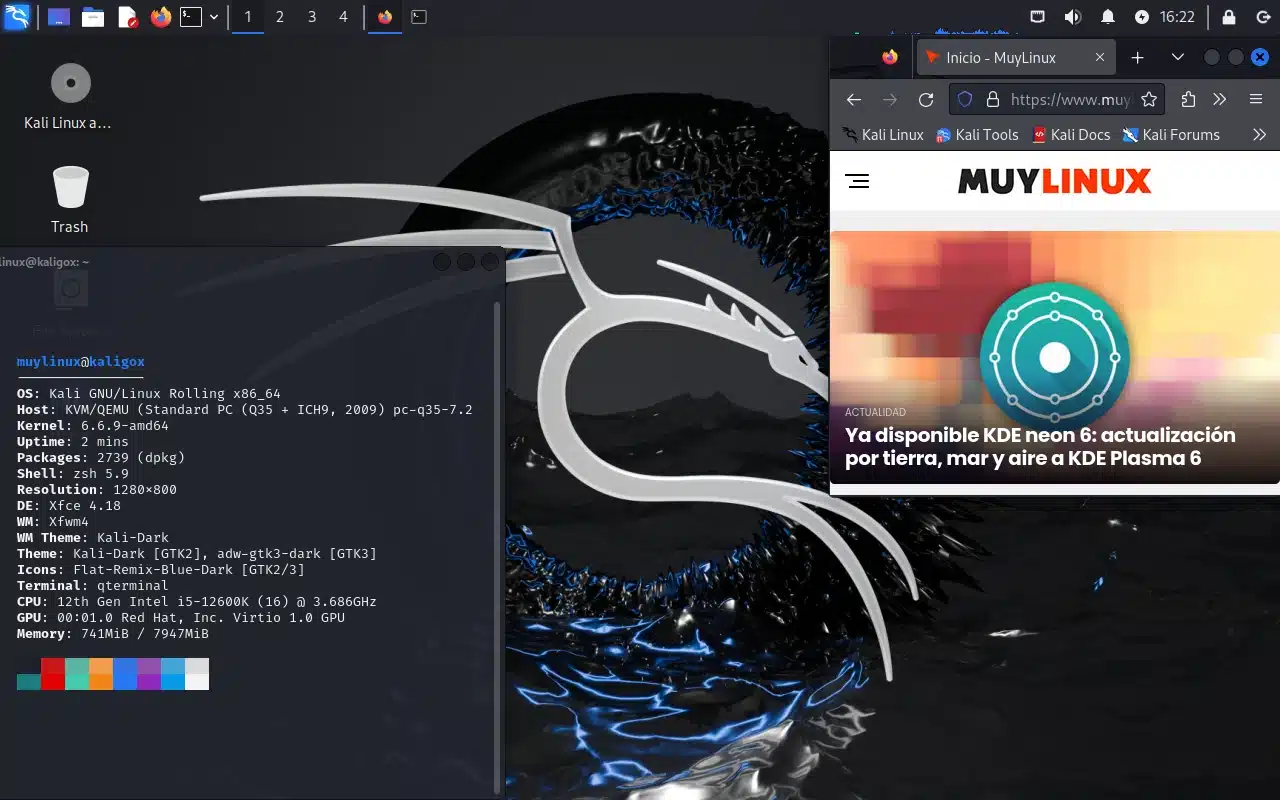Open the Kali Tools bookmark
The width and height of the screenshot is (1280, 800).
[977, 134]
